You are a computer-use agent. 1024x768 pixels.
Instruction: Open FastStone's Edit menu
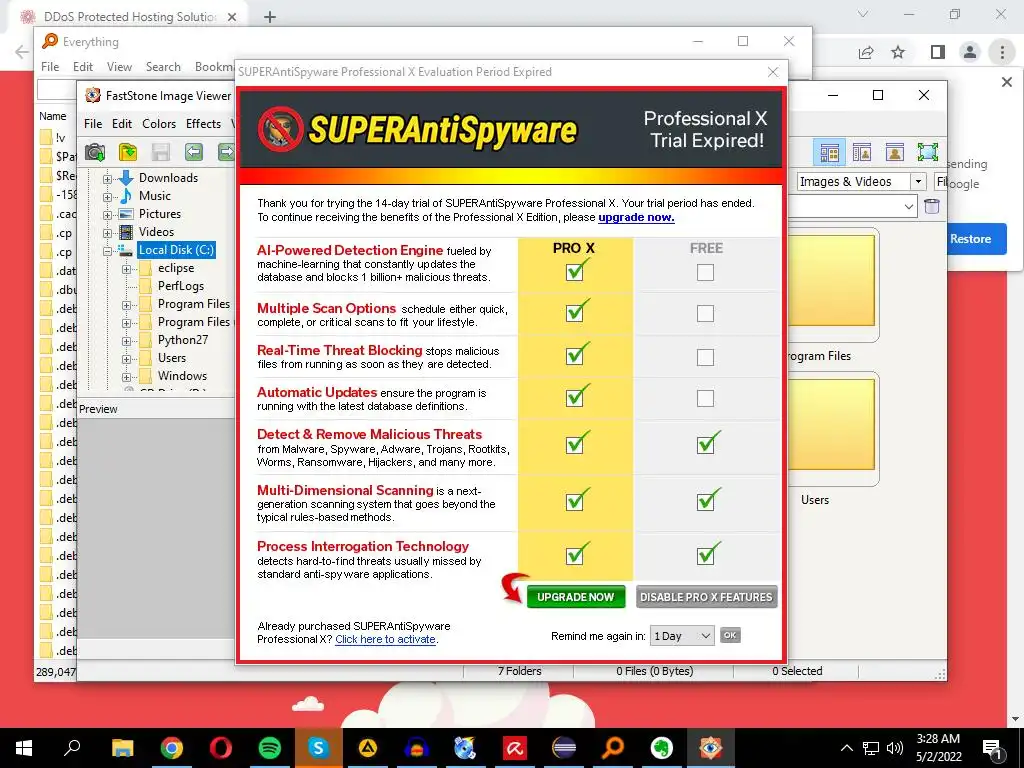(x=121, y=123)
